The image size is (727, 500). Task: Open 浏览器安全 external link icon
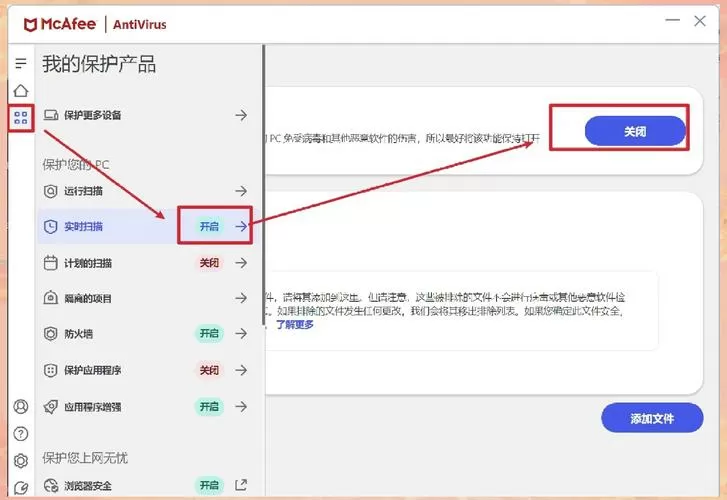pyautogui.click(x=241, y=485)
